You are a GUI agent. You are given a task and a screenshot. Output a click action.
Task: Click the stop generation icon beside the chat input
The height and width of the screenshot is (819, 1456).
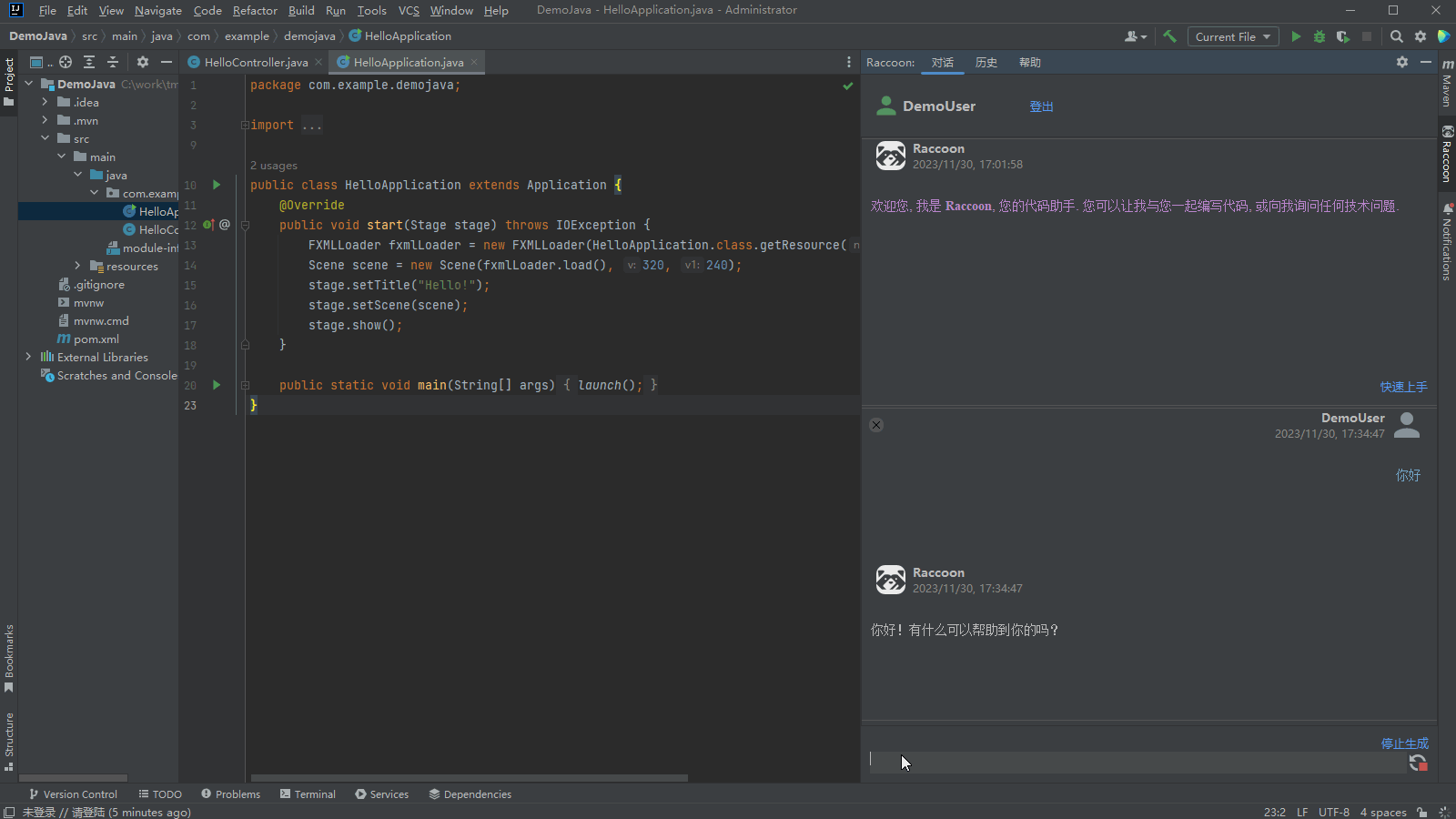tap(1418, 763)
